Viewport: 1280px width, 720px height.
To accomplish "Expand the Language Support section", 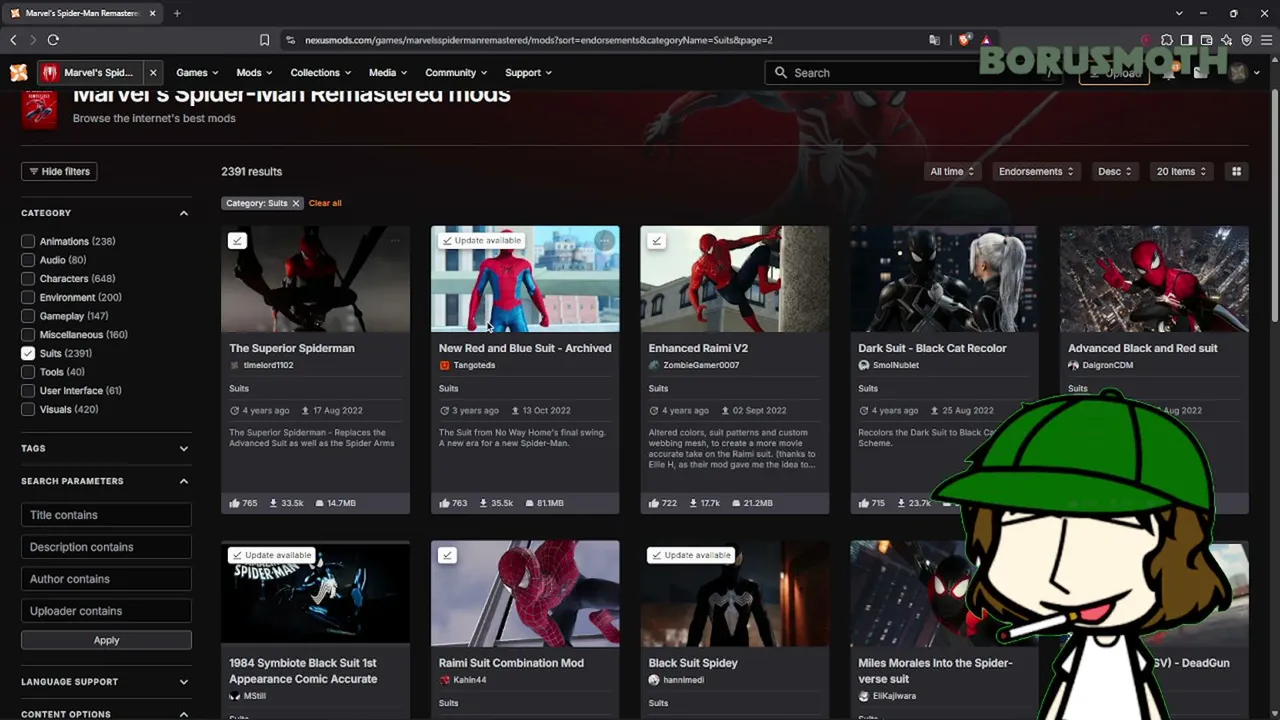I will click(183, 682).
